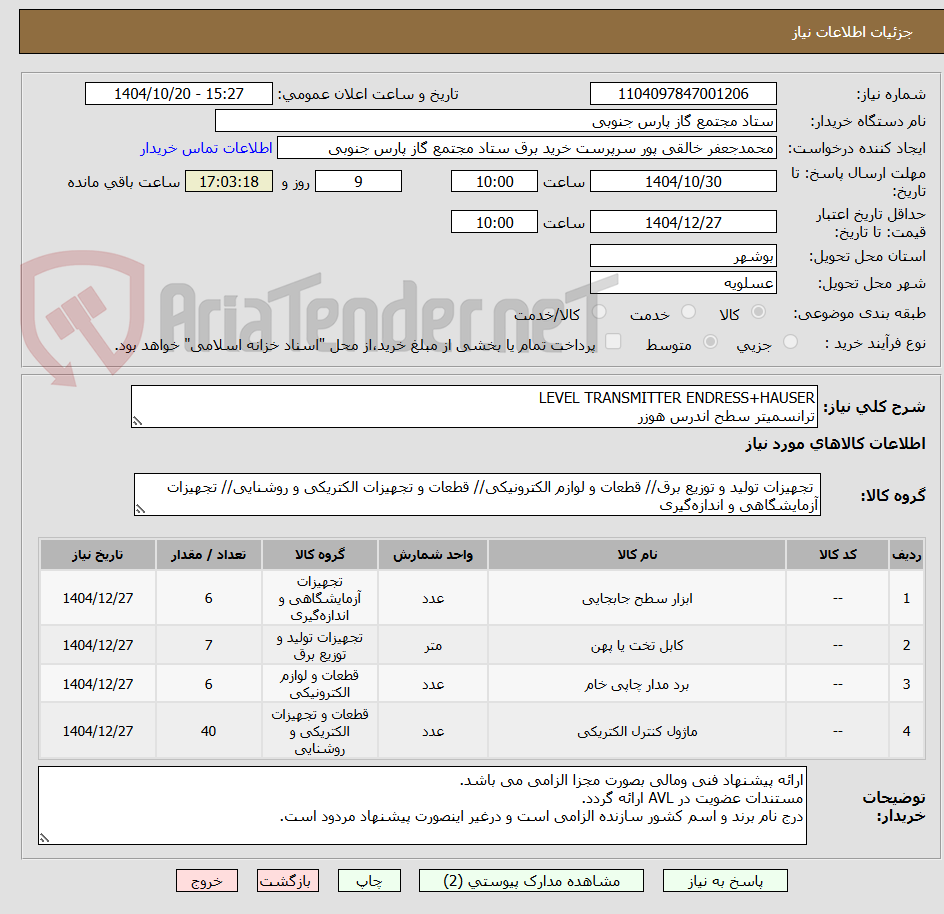Image resolution: width=944 pixels, height=914 pixels.
Task: Select the خدمت radio button
Action: click(x=688, y=312)
